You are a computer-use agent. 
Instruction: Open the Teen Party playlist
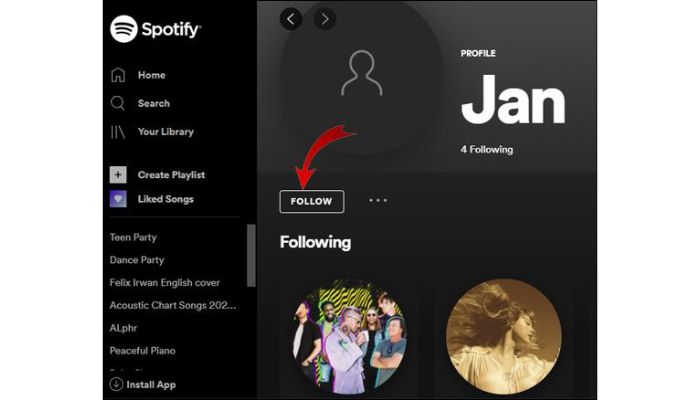(133, 238)
